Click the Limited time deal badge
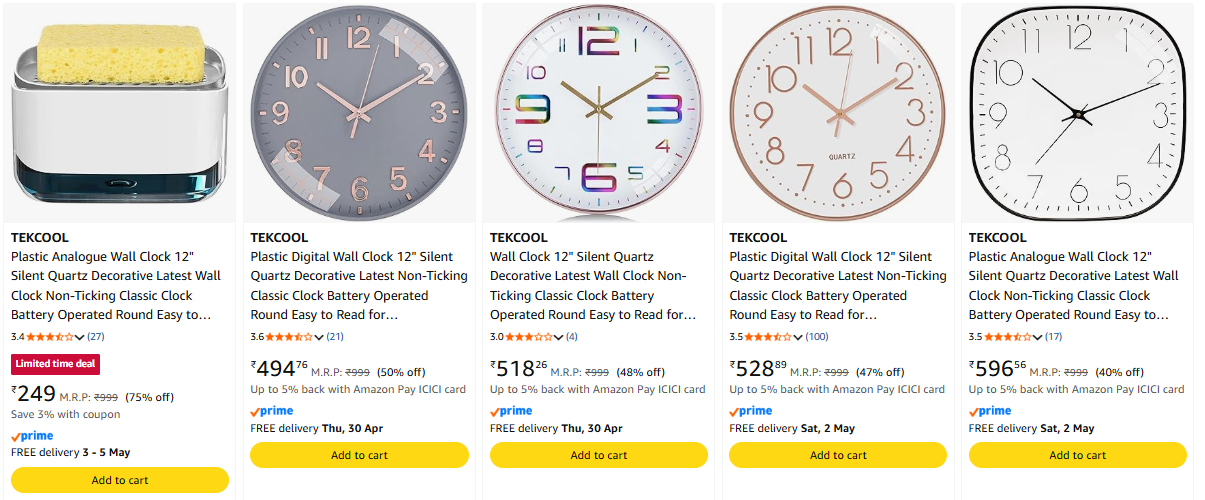Image resolution: width=1205 pixels, height=500 pixels. (55, 364)
